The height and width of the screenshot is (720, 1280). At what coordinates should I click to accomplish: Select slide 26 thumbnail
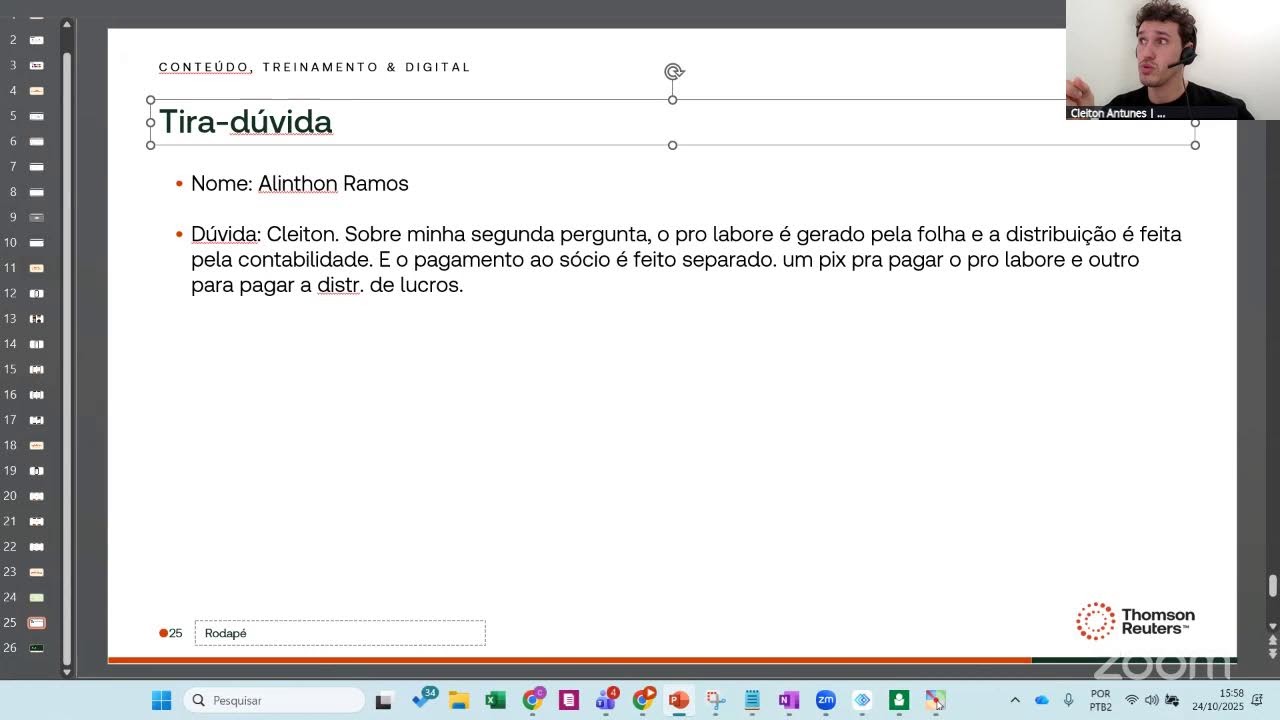pyautogui.click(x=36, y=648)
